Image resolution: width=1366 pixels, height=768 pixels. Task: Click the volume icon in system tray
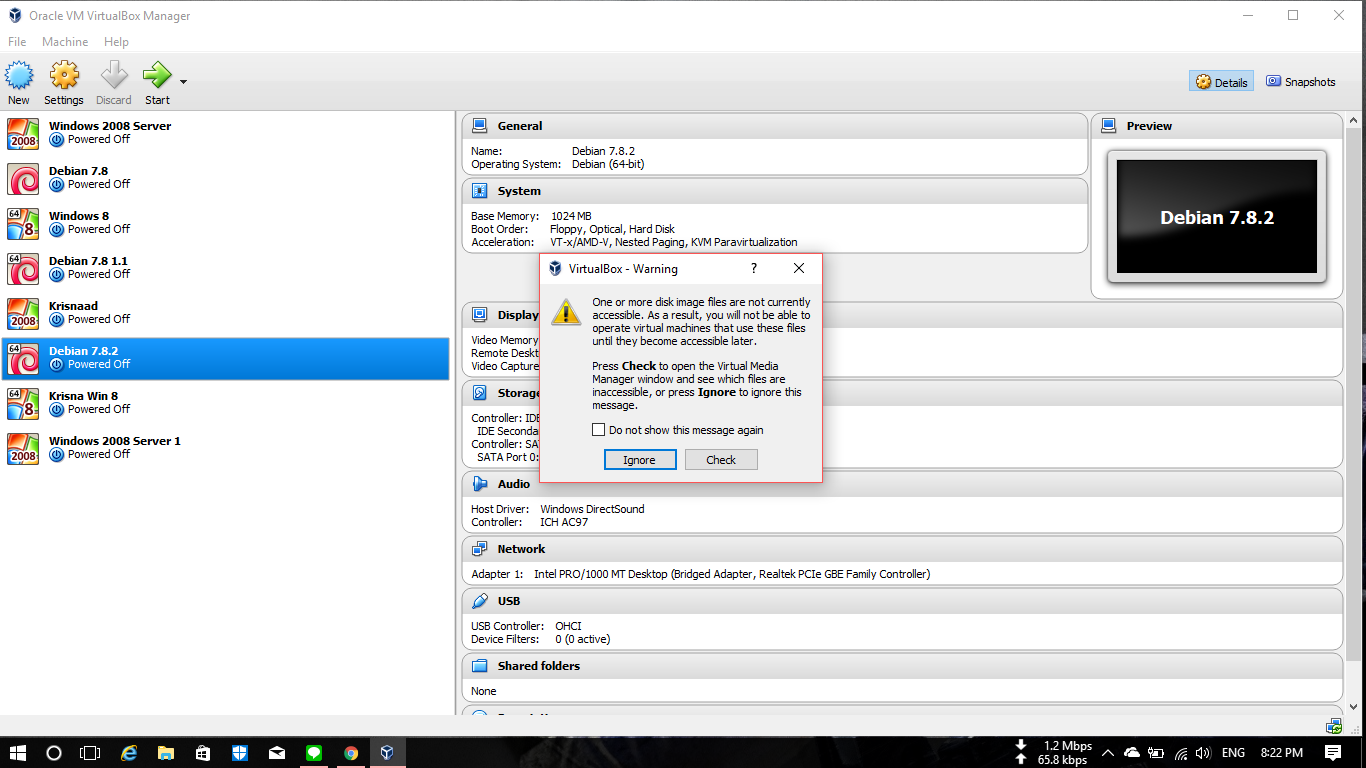pyautogui.click(x=1203, y=752)
